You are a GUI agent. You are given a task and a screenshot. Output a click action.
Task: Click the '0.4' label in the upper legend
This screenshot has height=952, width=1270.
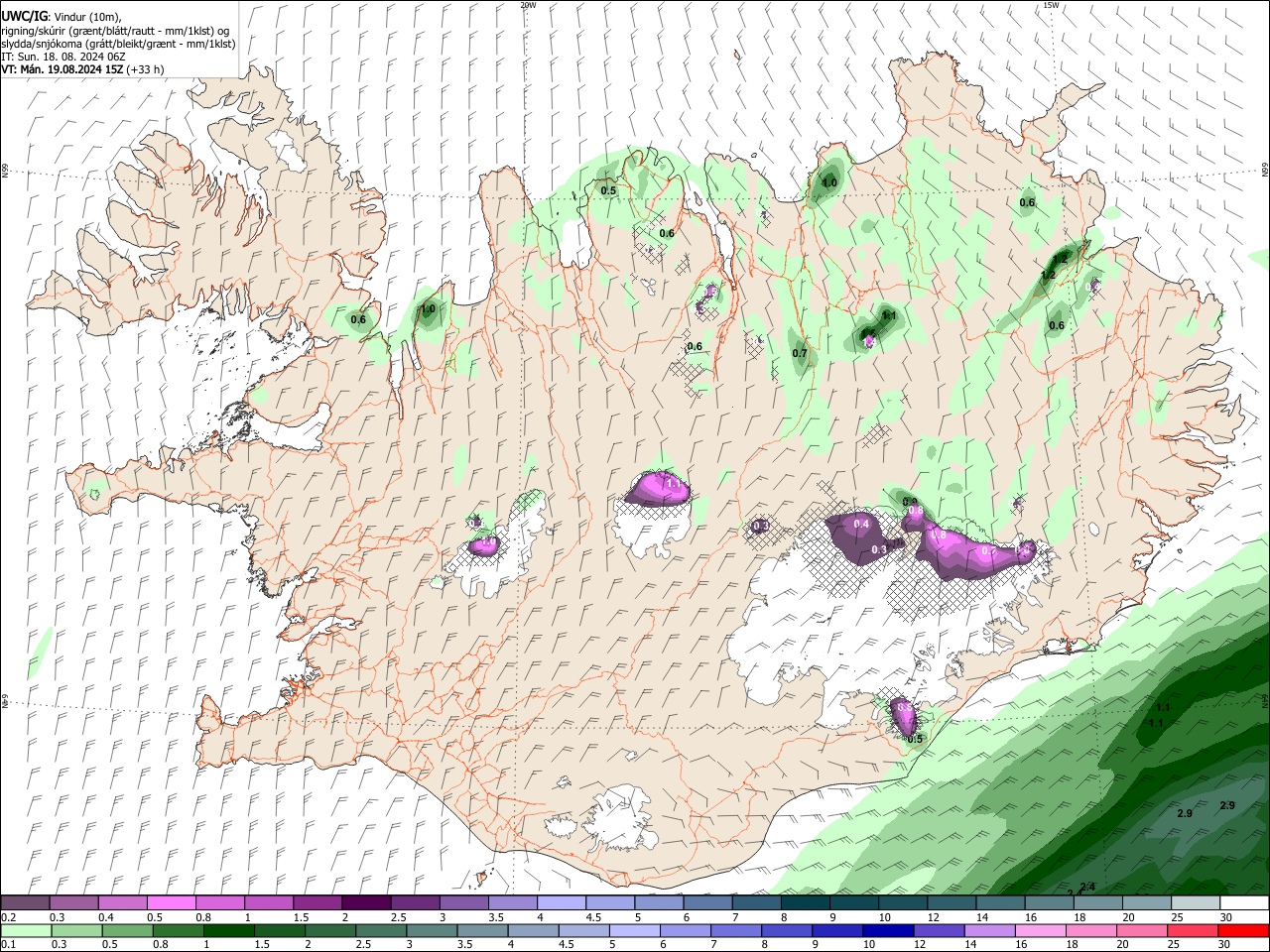pyautogui.click(x=106, y=917)
